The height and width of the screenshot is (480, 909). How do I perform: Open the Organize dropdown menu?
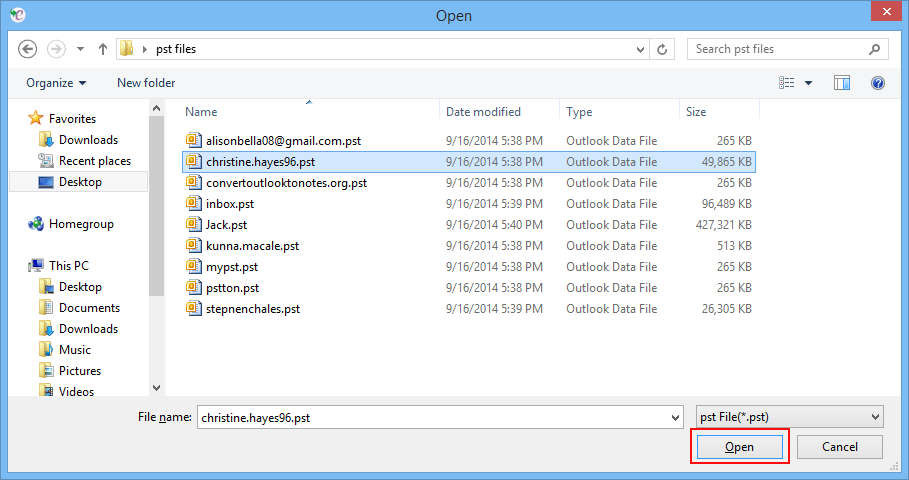[x=56, y=83]
